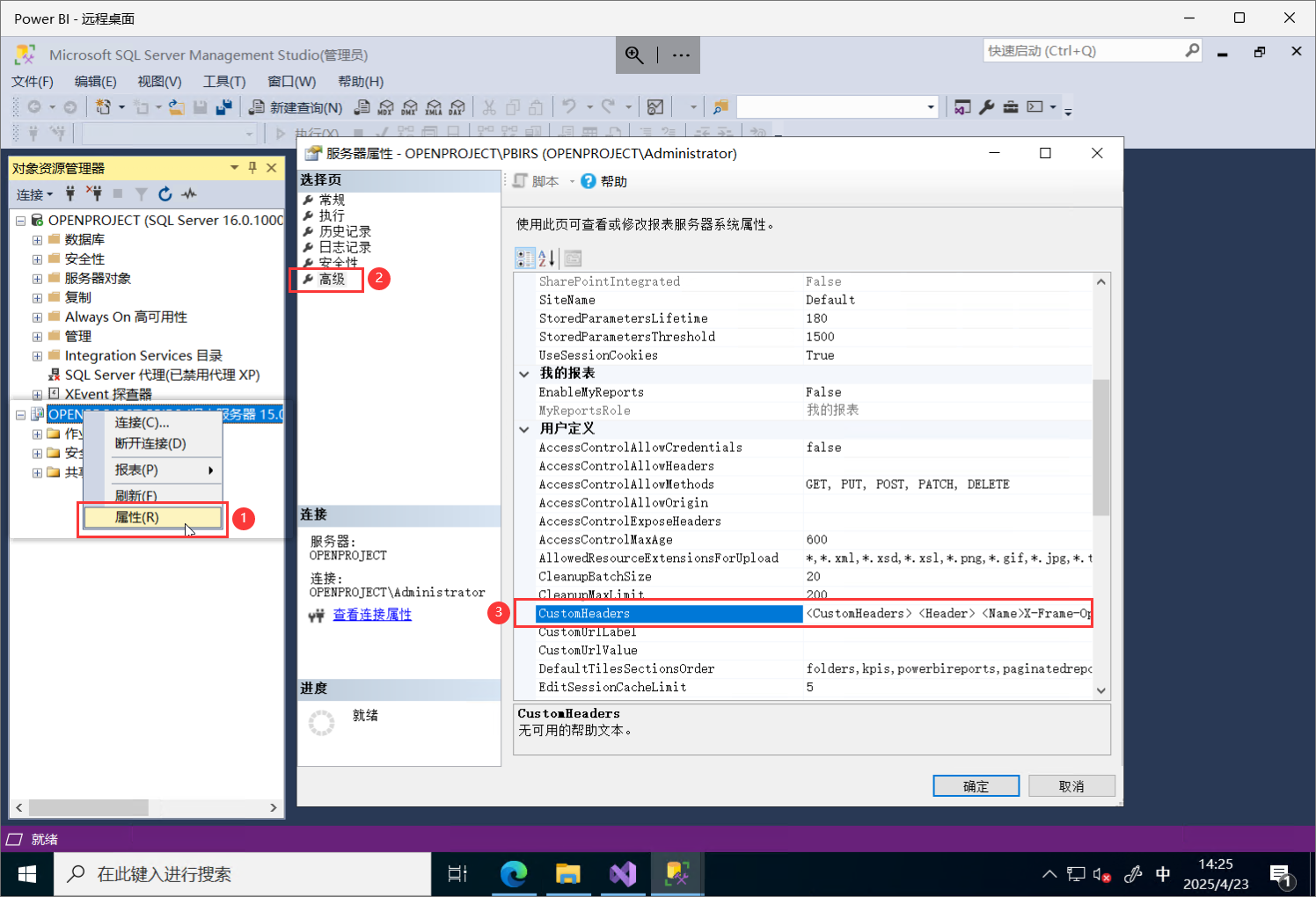Choose 断开连接(D) in the context menu

[152, 443]
